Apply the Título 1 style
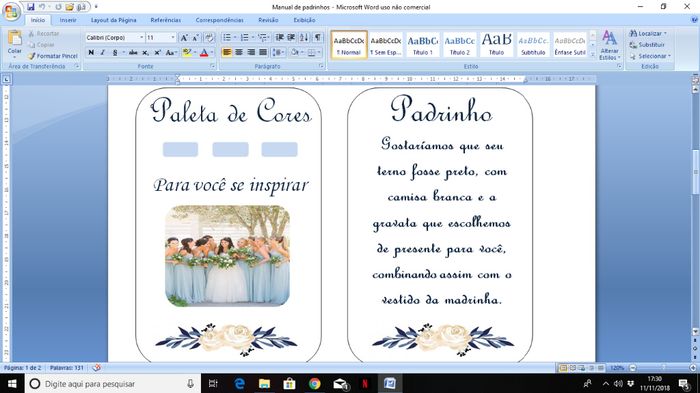The height and width of the screenshot is (393, 700). [423, 45]
